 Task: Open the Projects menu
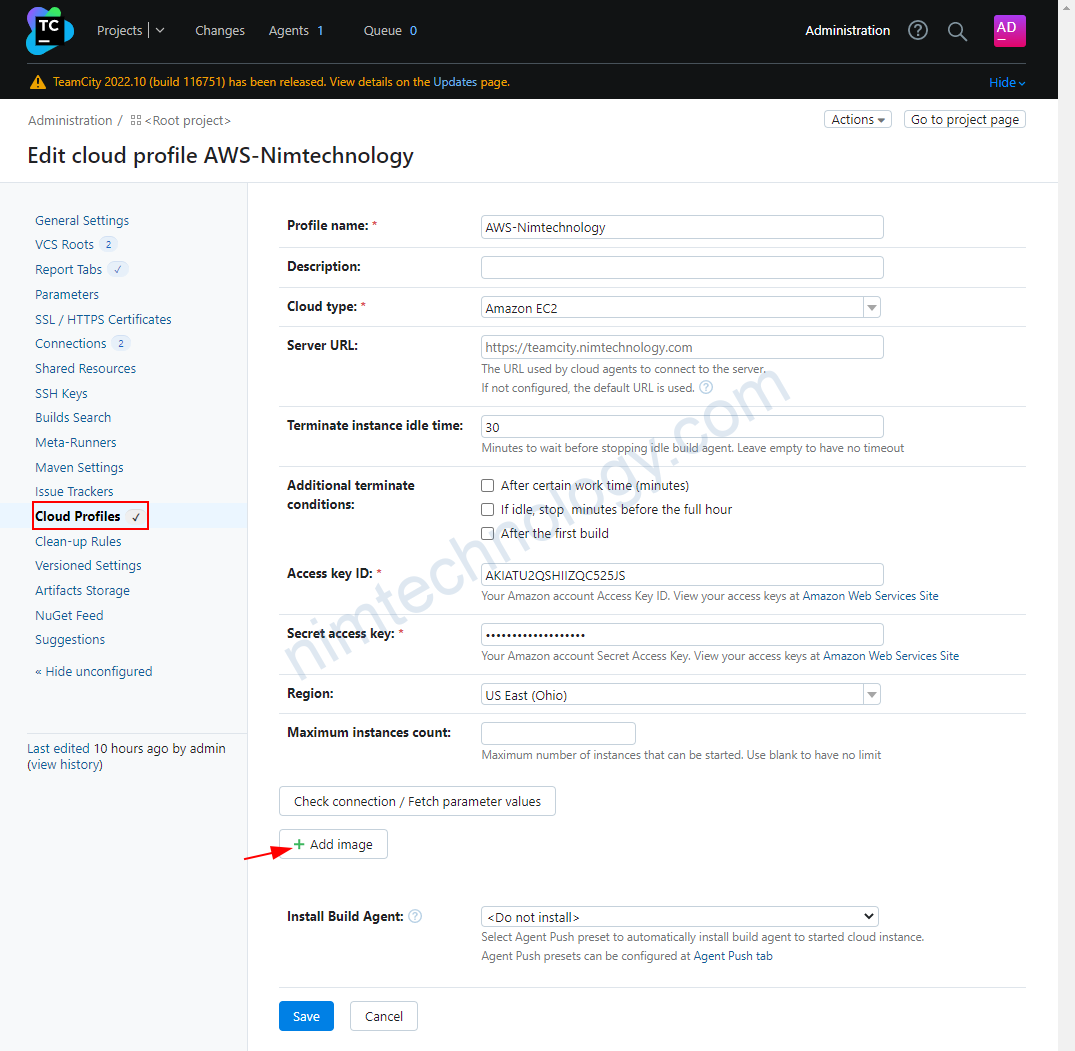(119, 30)
